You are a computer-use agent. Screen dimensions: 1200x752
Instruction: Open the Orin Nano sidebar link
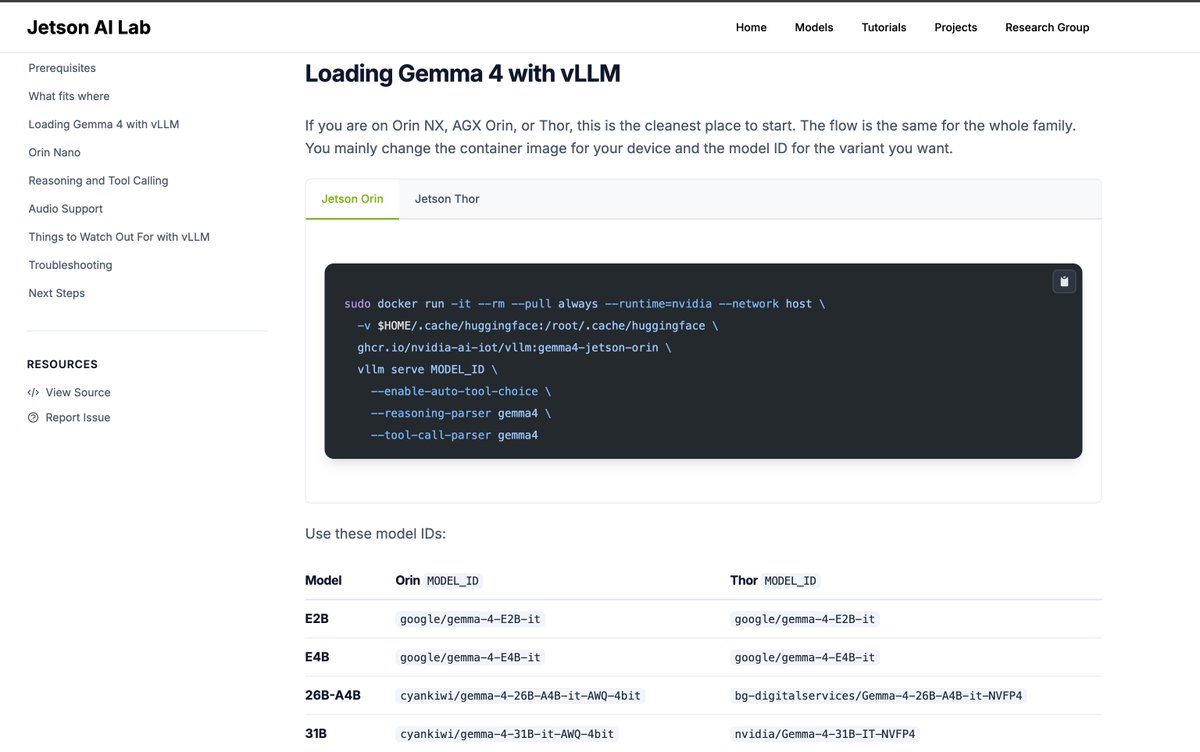point(54,152)
